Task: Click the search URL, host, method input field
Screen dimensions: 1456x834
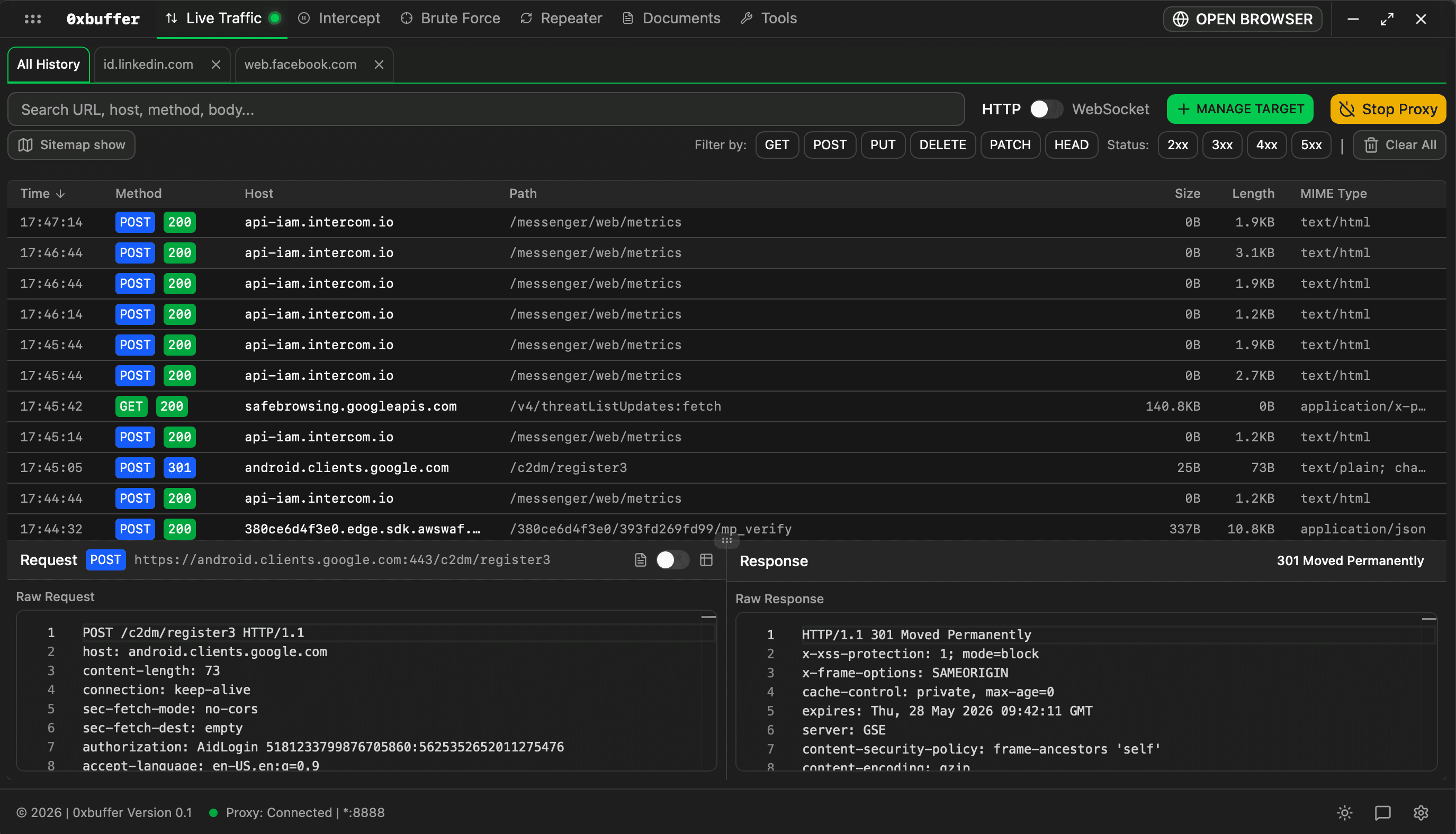Action: (486, 110)
